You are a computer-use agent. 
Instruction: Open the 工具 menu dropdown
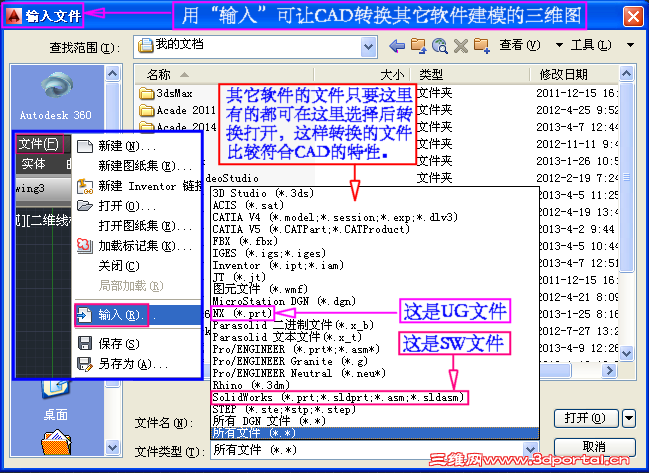(x=630, y=45)
